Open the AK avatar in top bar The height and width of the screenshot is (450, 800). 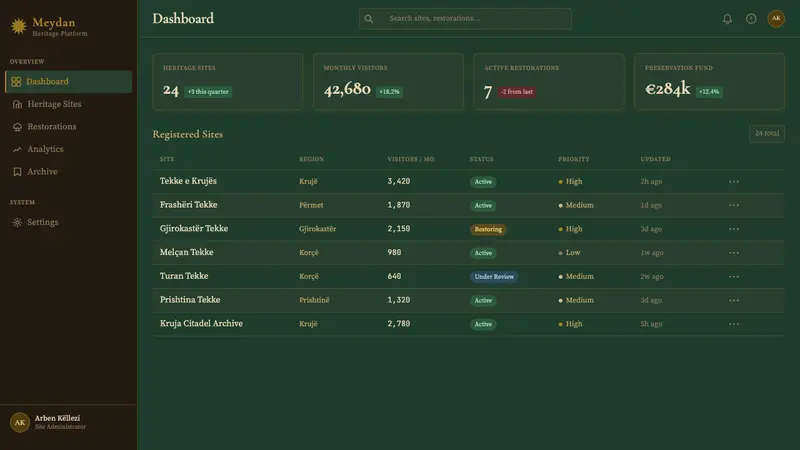[776, 19]
